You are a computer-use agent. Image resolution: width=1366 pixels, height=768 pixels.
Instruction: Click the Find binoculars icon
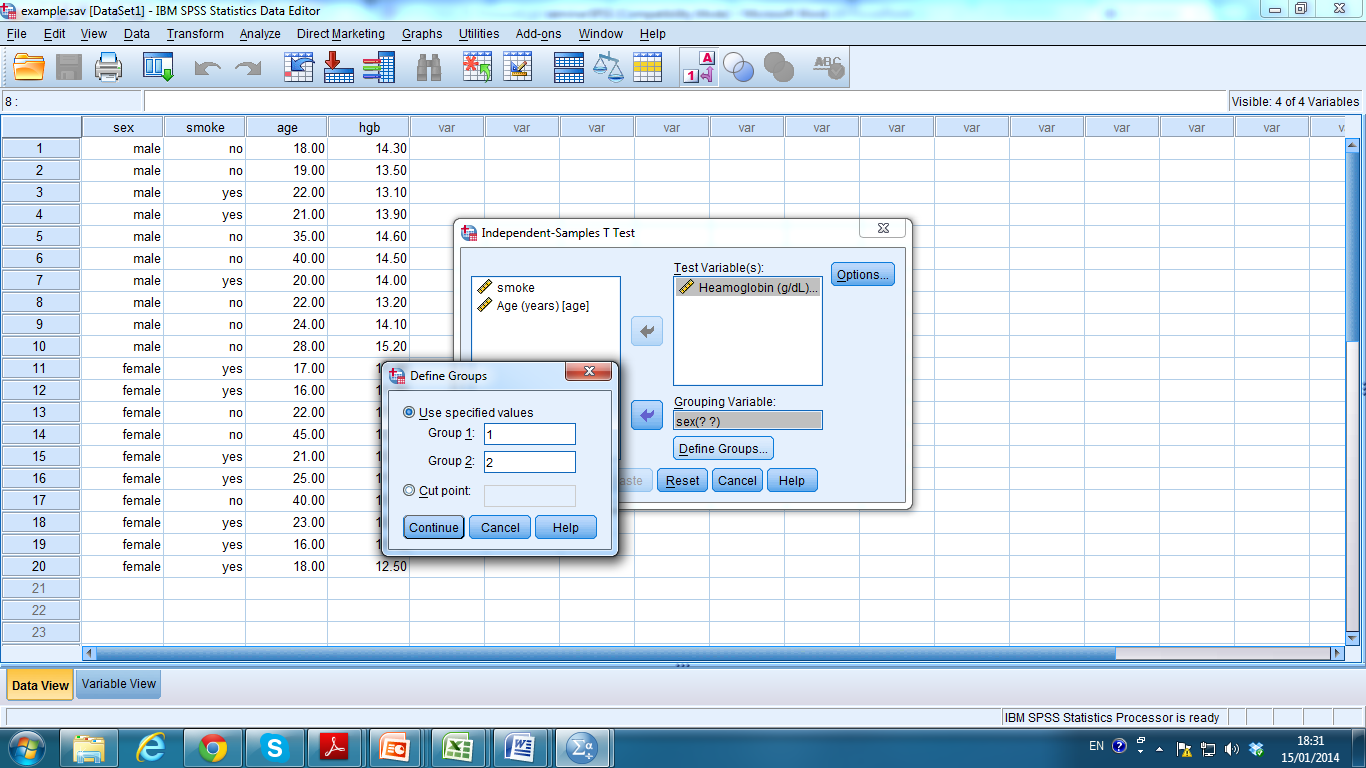[429, 68]
